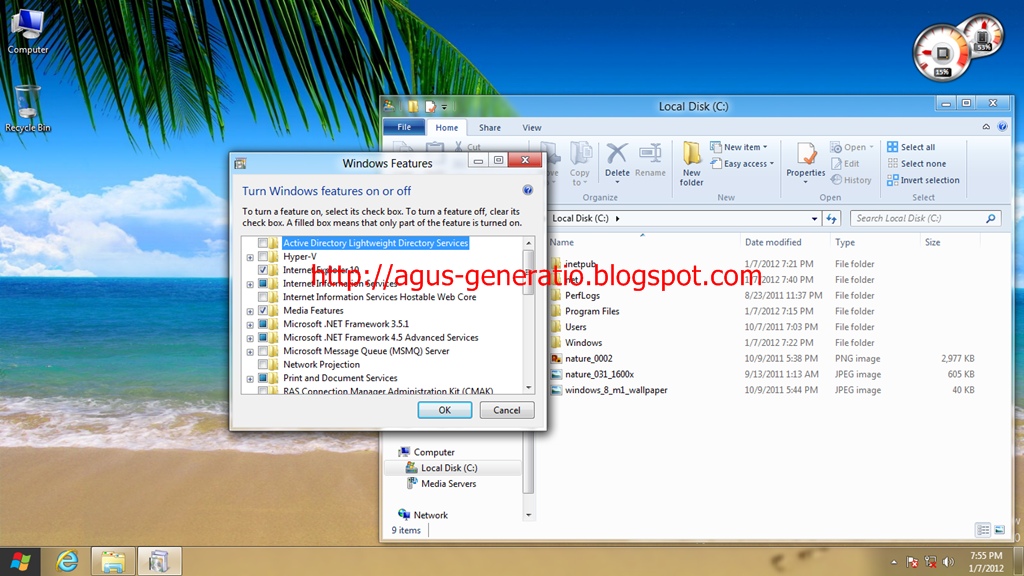The width and height of the screenshot is (1024, 576).
Task: Toggle Microsoft .NET Framework 3.5.1 checkbox
Action: tap(263, 324)
